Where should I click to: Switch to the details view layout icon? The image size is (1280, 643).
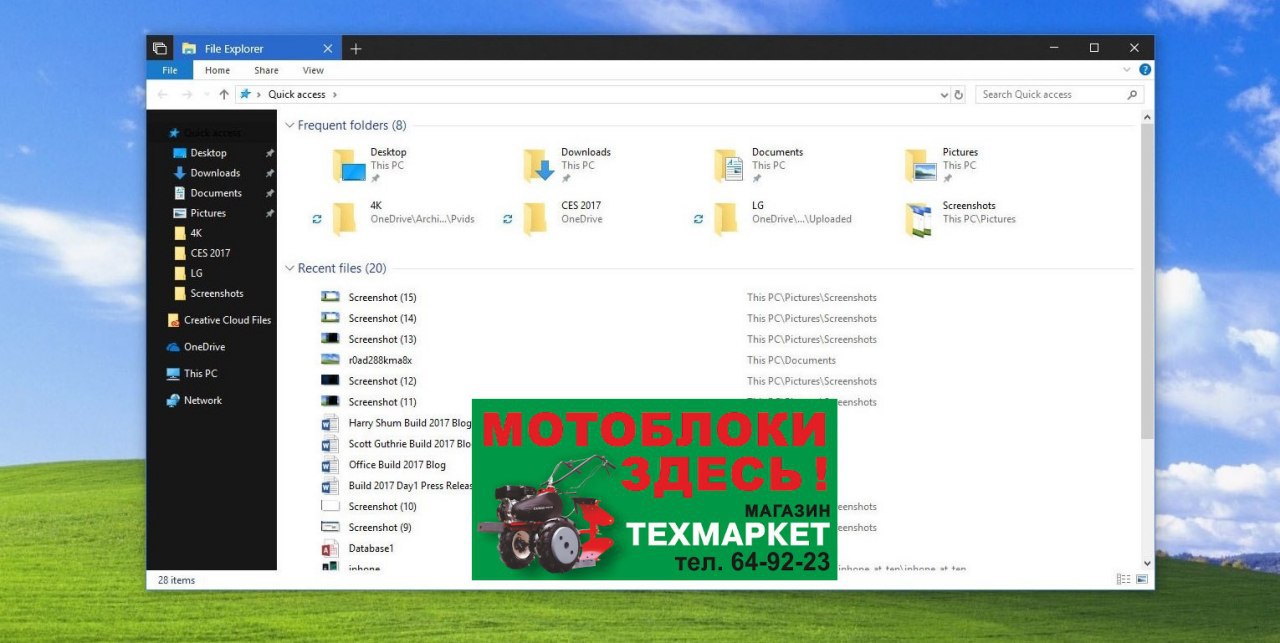coord(1123,580)
